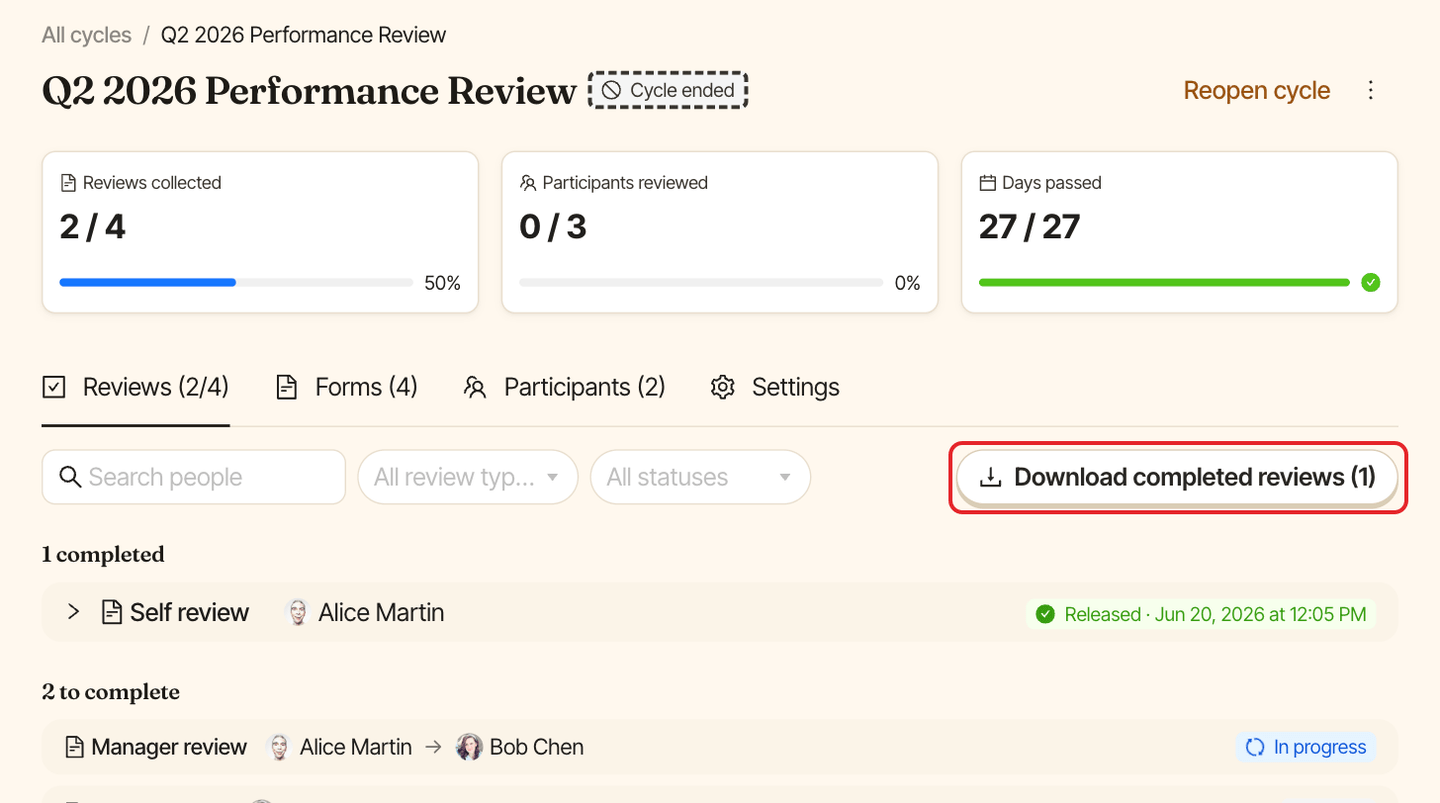
Task: Click Alice Martin's avatar in Manager review row
Action: coord(280,747)
